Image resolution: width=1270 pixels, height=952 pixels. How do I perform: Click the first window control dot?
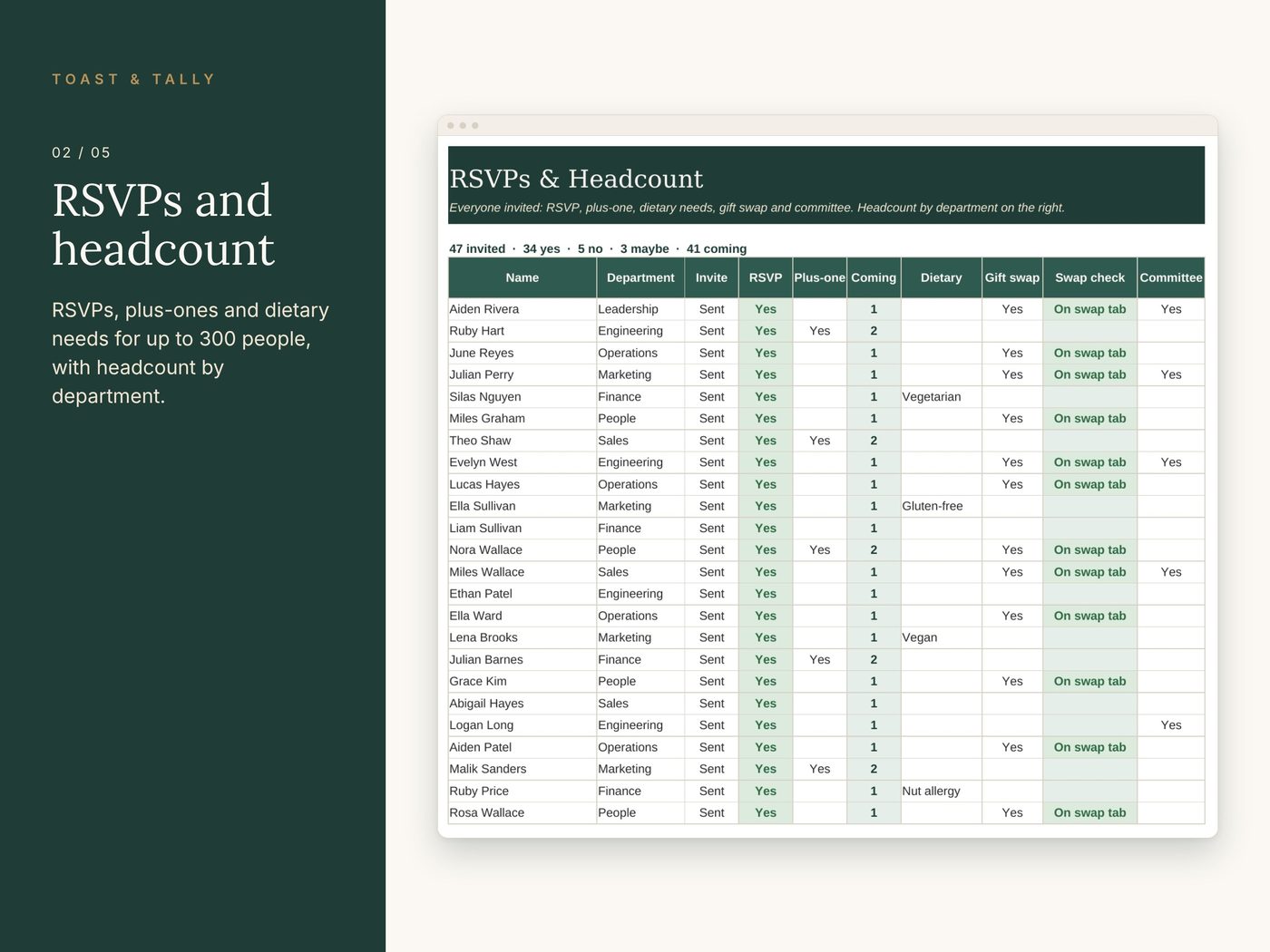pyautogui.click(x=451, y=125)
